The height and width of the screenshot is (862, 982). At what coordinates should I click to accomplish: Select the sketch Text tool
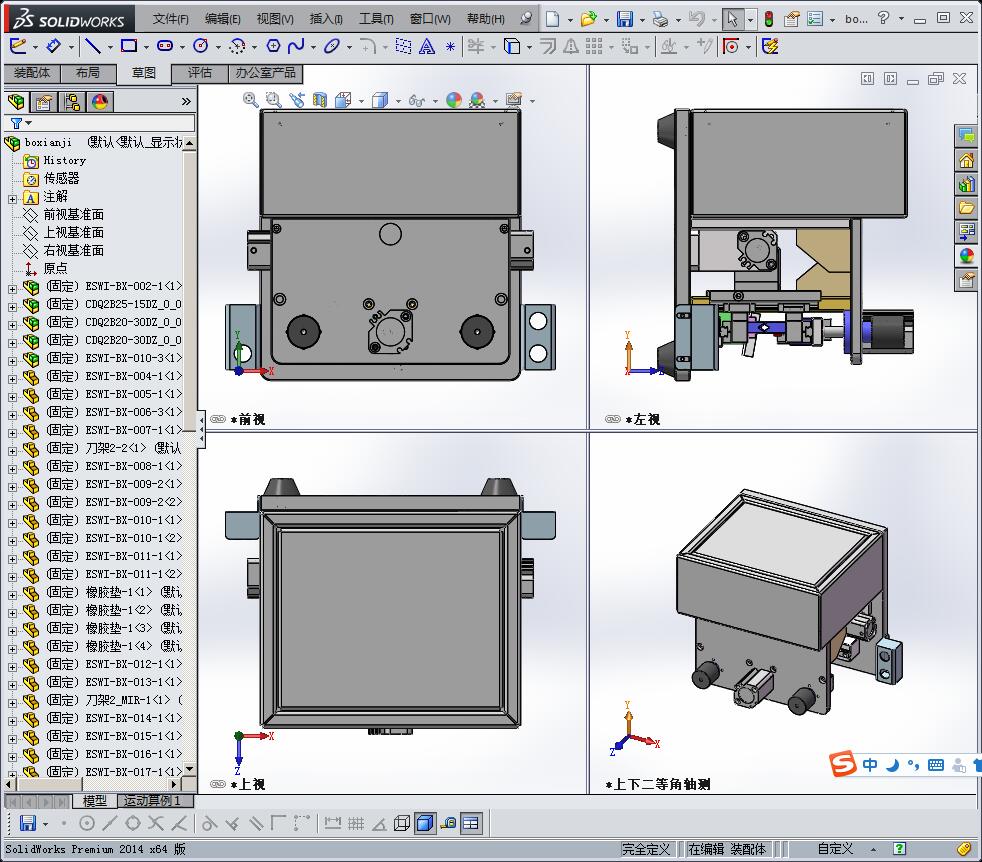426,46
